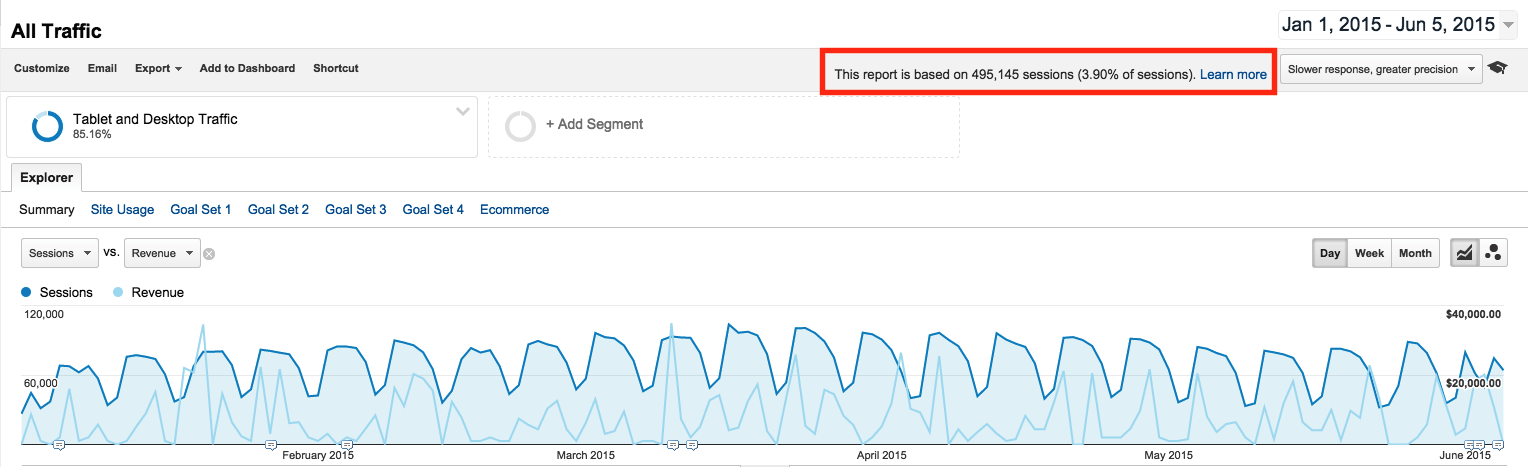Click the Learn more link
1528x467 pixels.
pos(1233,74)
